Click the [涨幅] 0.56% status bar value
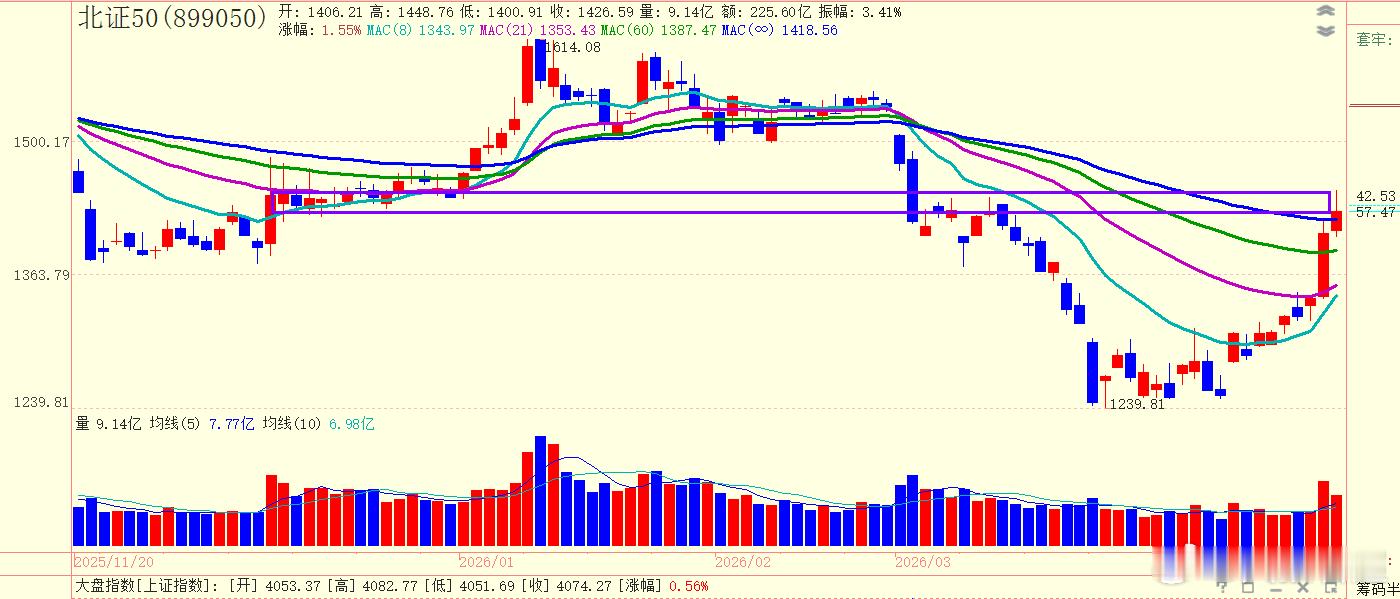The width and height of the screenshot is (1400, 599). click(663, 585)
